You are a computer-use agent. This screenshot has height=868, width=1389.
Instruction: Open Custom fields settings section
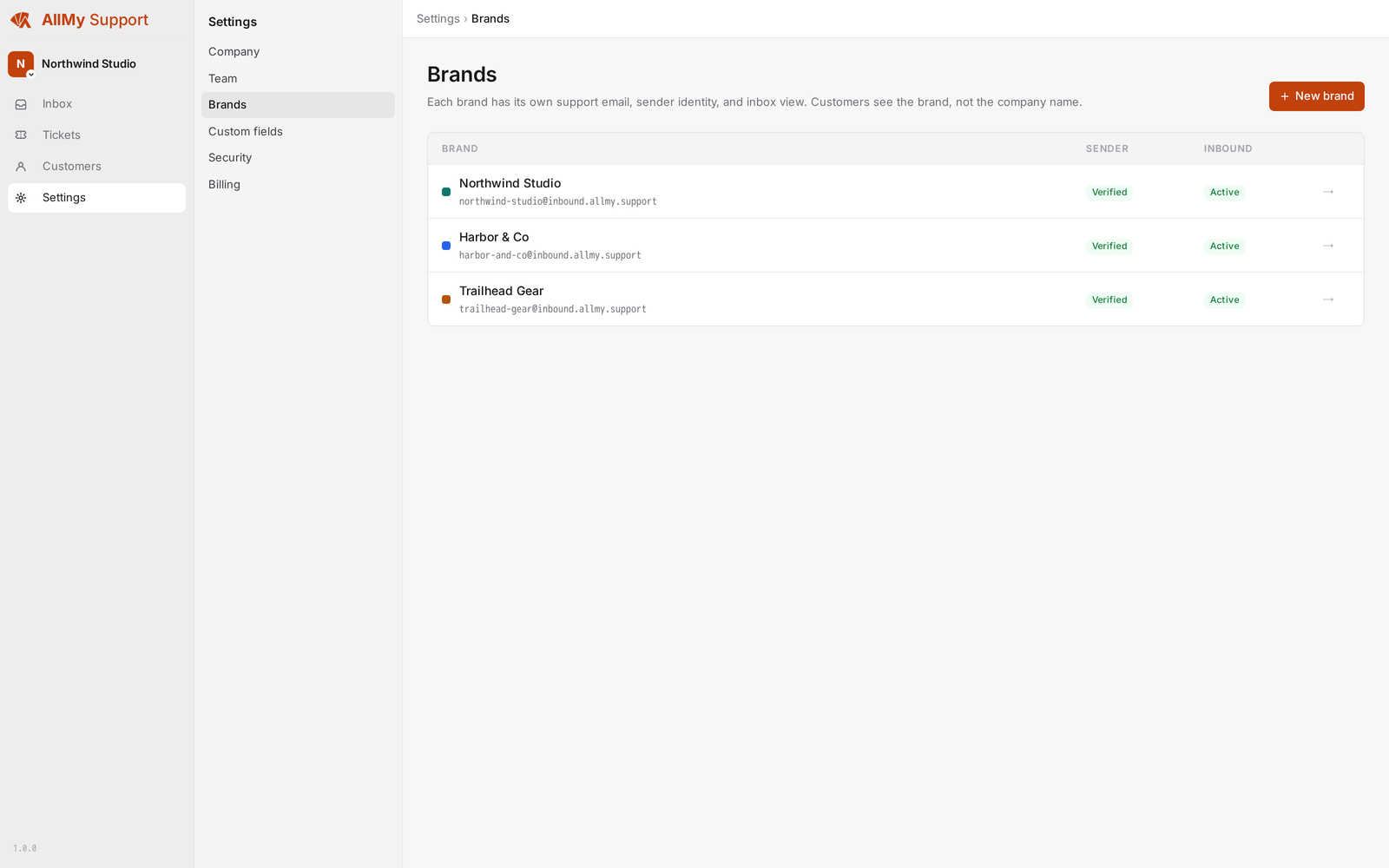coord(298,132)
